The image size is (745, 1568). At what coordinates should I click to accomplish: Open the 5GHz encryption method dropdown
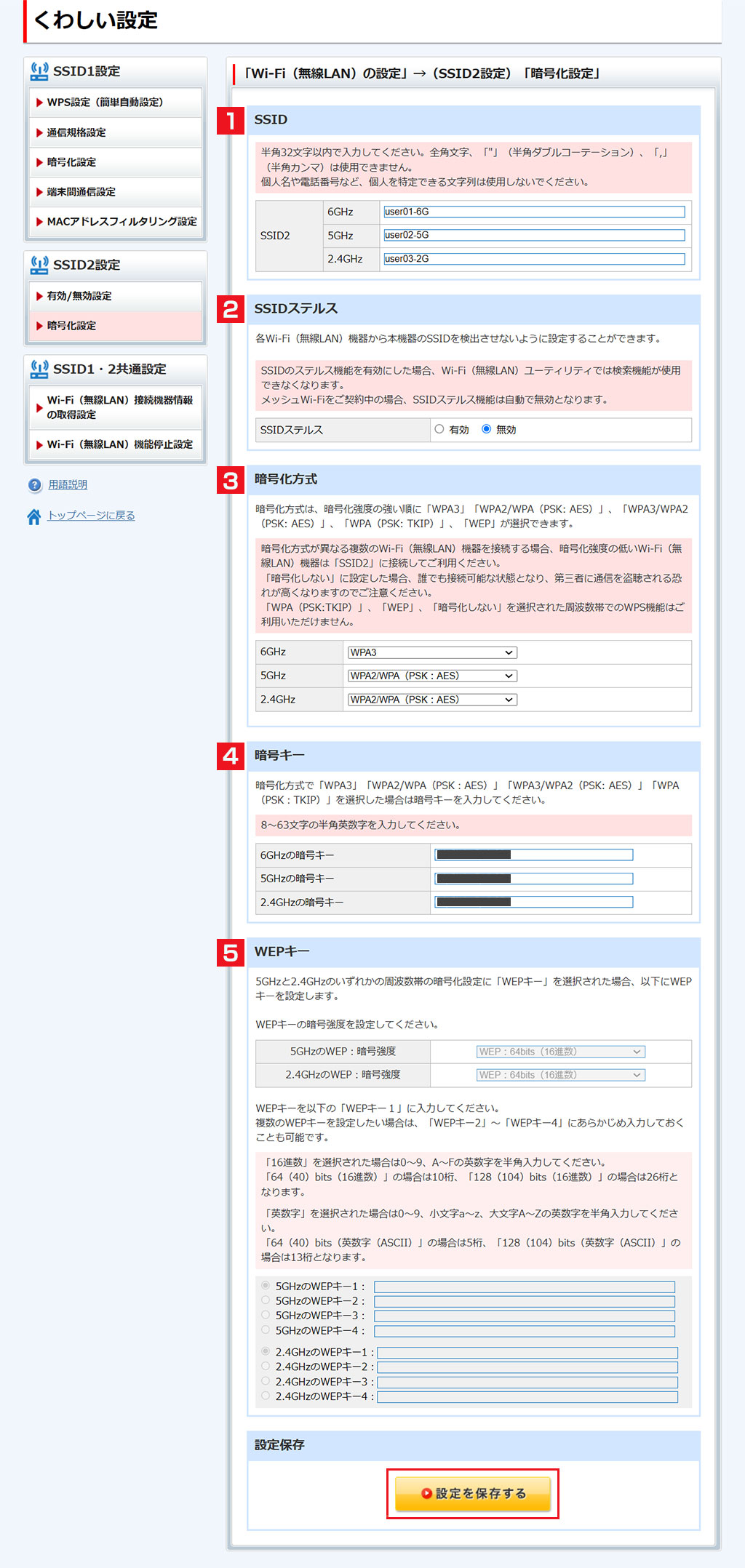coord(432,676)
